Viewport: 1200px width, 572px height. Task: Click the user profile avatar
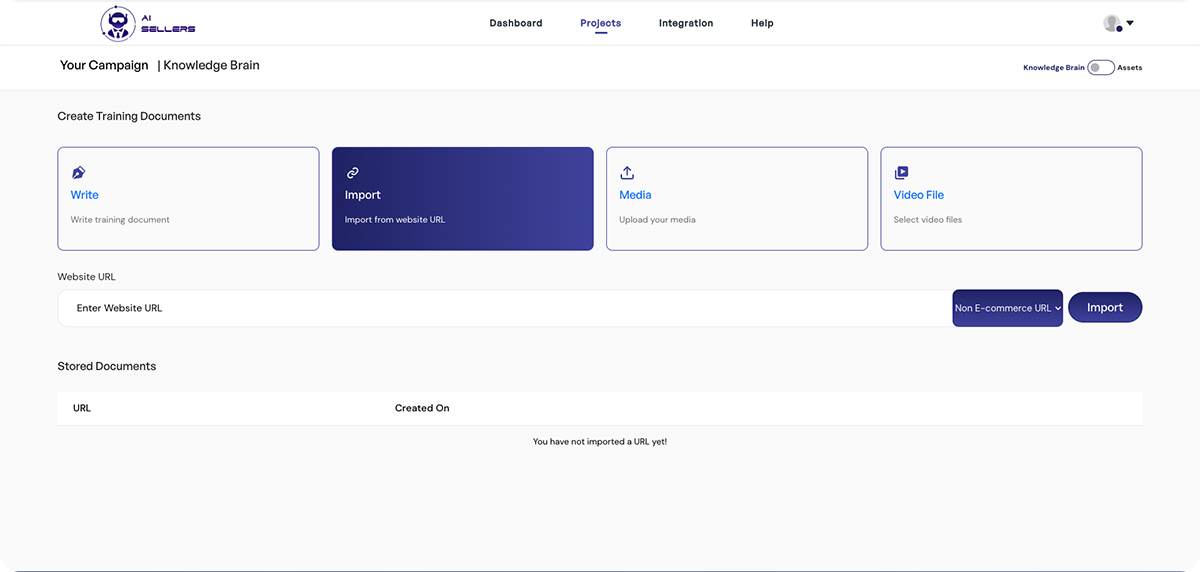coord(1111,23)
